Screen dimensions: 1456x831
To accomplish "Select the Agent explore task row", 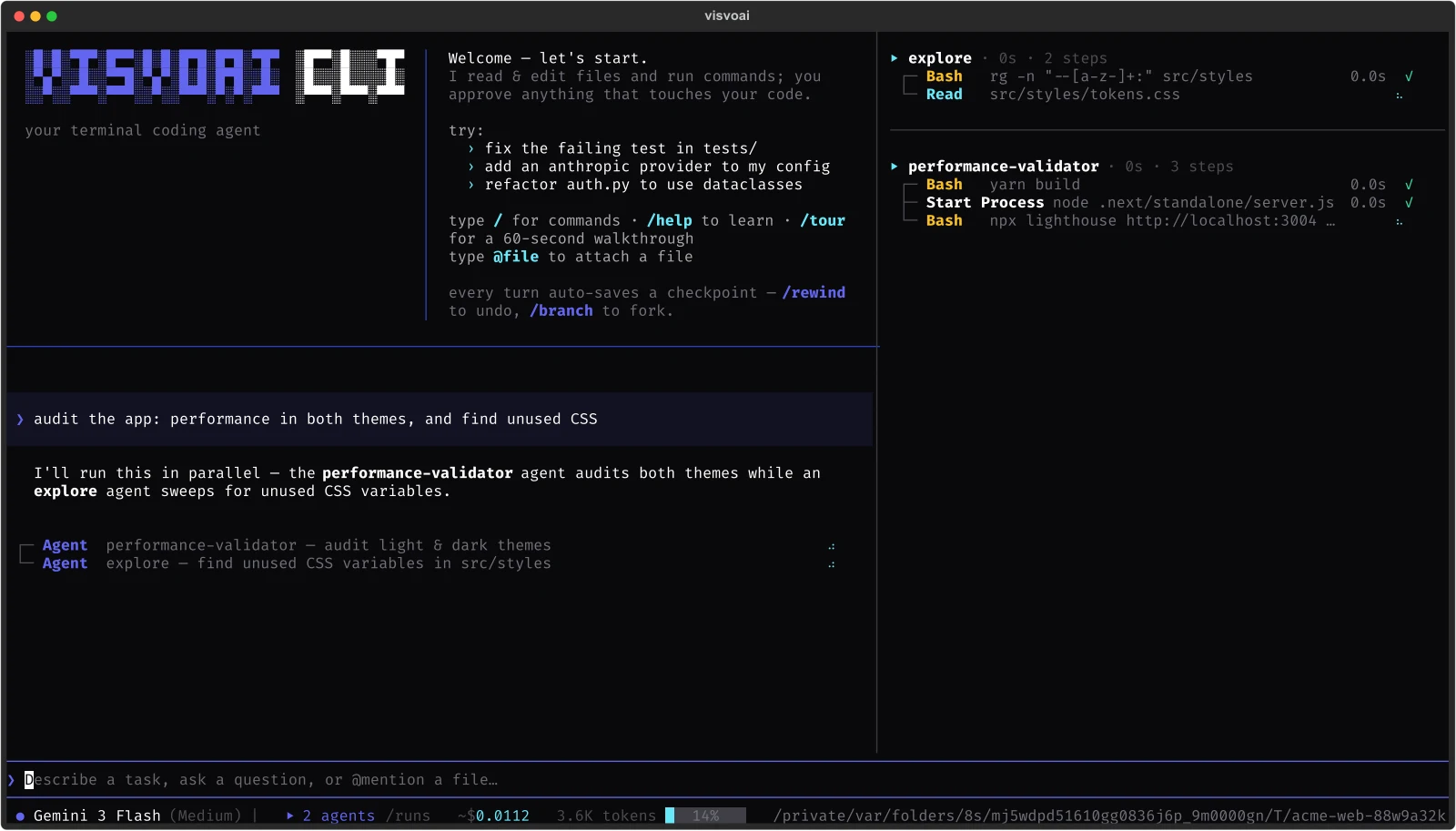I will click(x=429, y=563).
